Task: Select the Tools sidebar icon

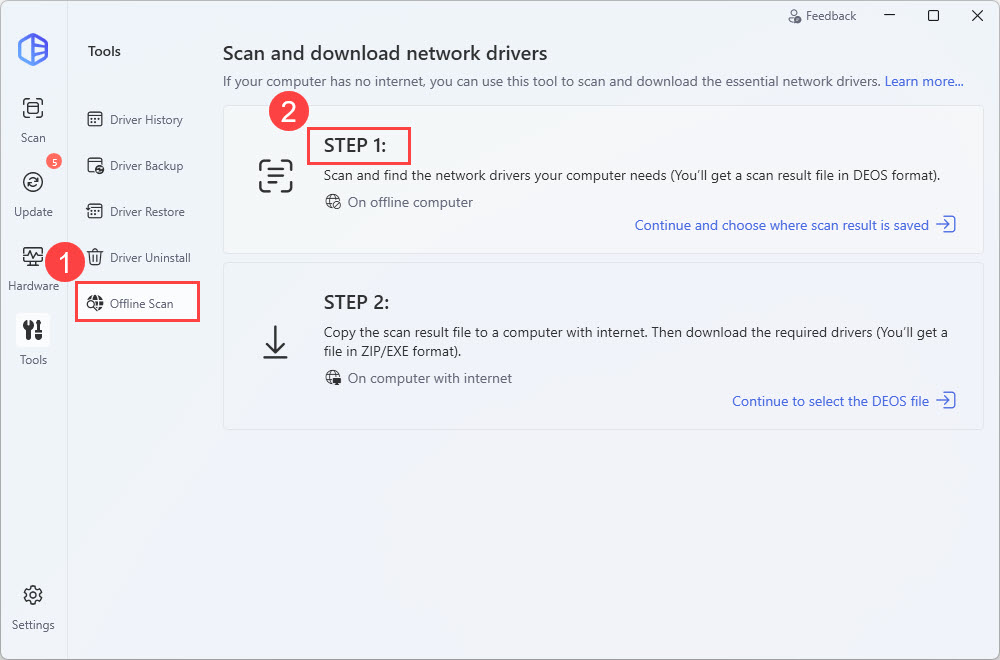Action: pyautogui.click(x=33, y=340)
